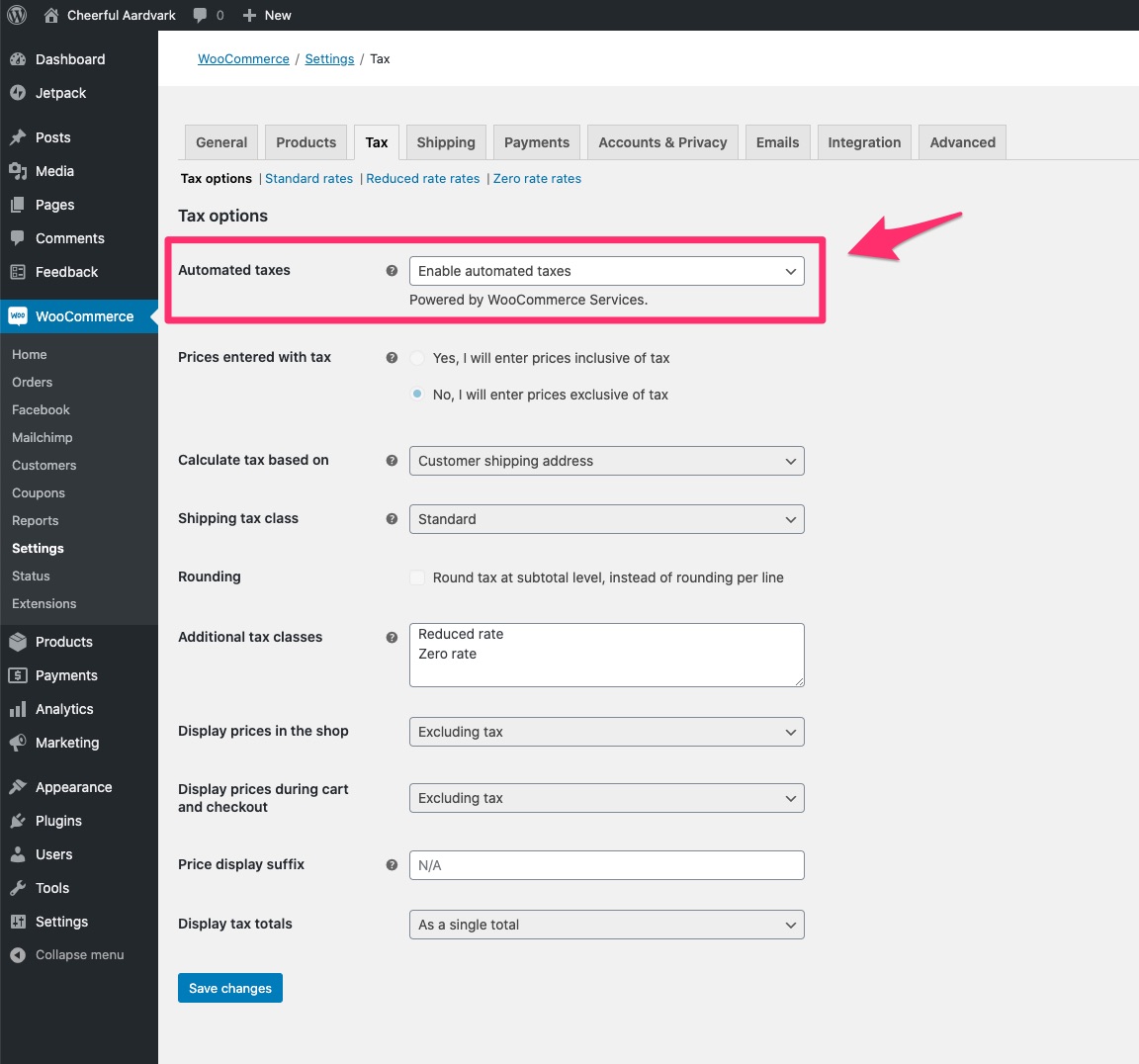
Task: Click help icon beside Shipping tax class
Action: coord(392,518)
